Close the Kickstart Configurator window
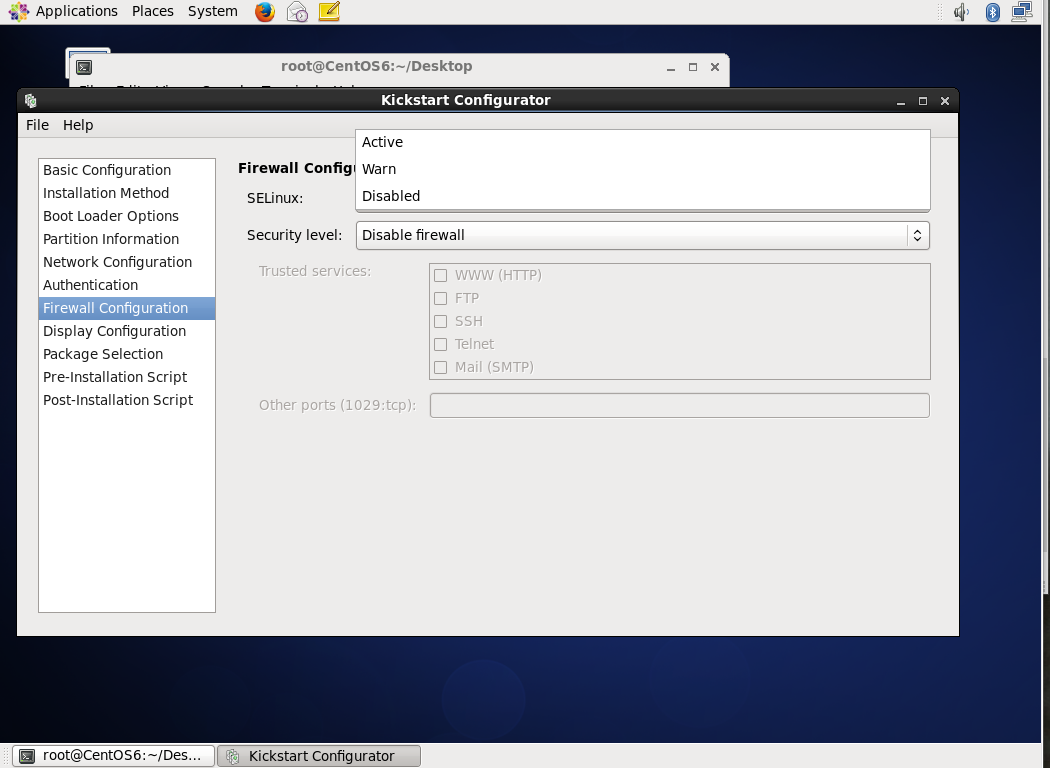 pos(945,101)
